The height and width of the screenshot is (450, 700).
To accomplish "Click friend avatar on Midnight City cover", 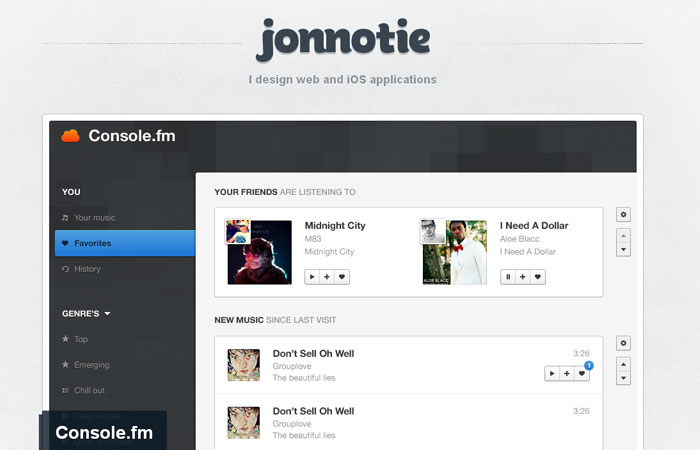I will (238, 231).
